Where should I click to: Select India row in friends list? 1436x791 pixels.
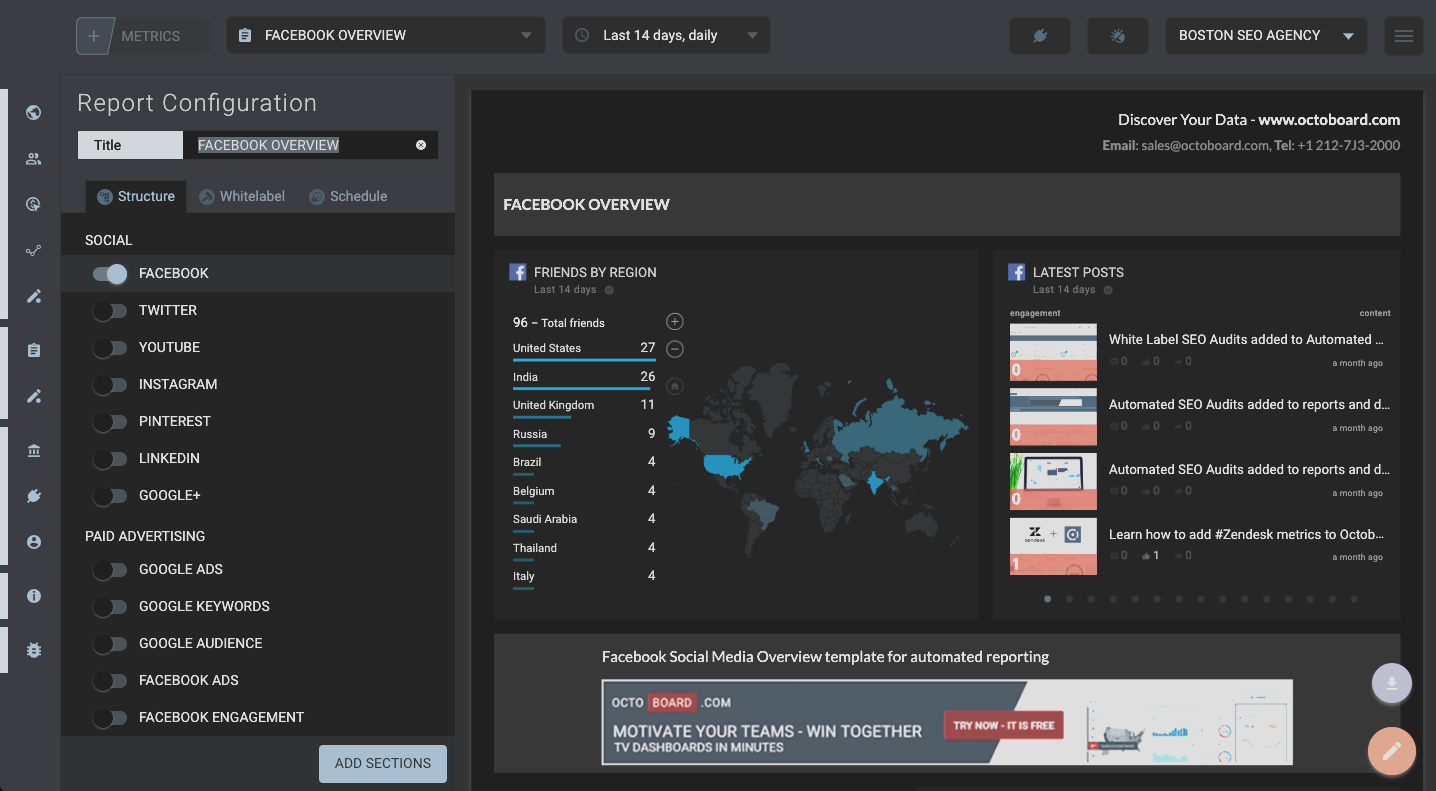pos(584,378)
